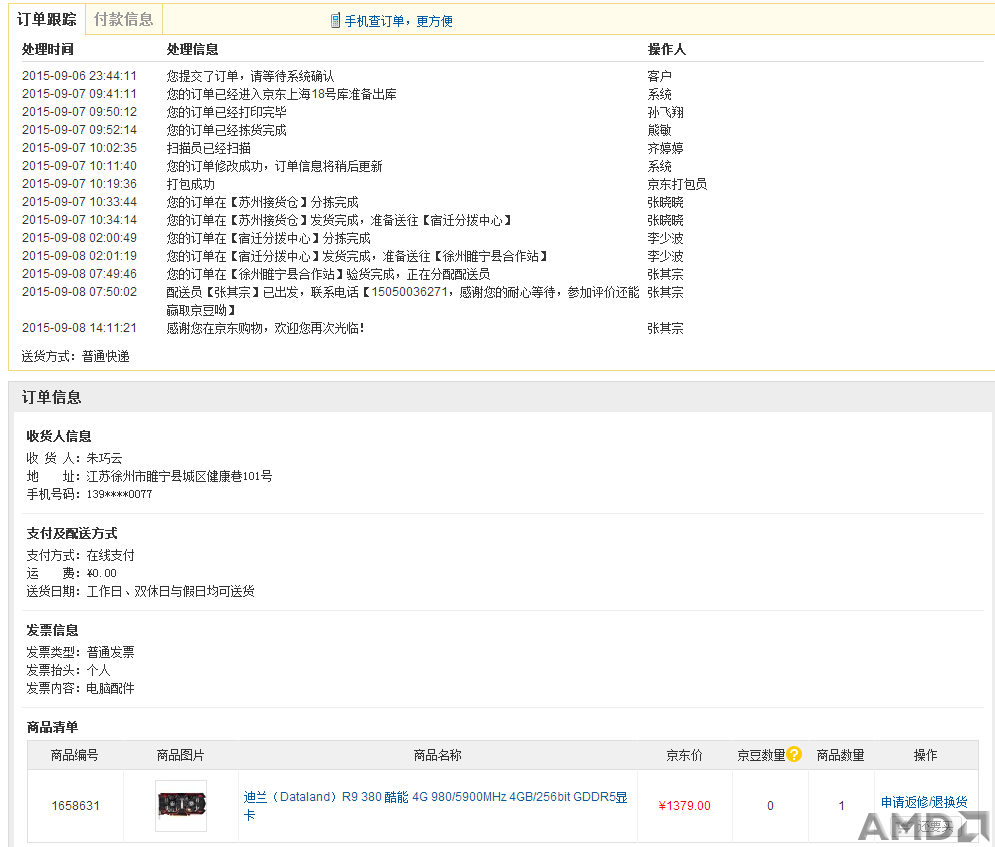Click 发票内容:电脑配件 text
The width and height of the screenshot is (995, 847).
coord(81,688)
